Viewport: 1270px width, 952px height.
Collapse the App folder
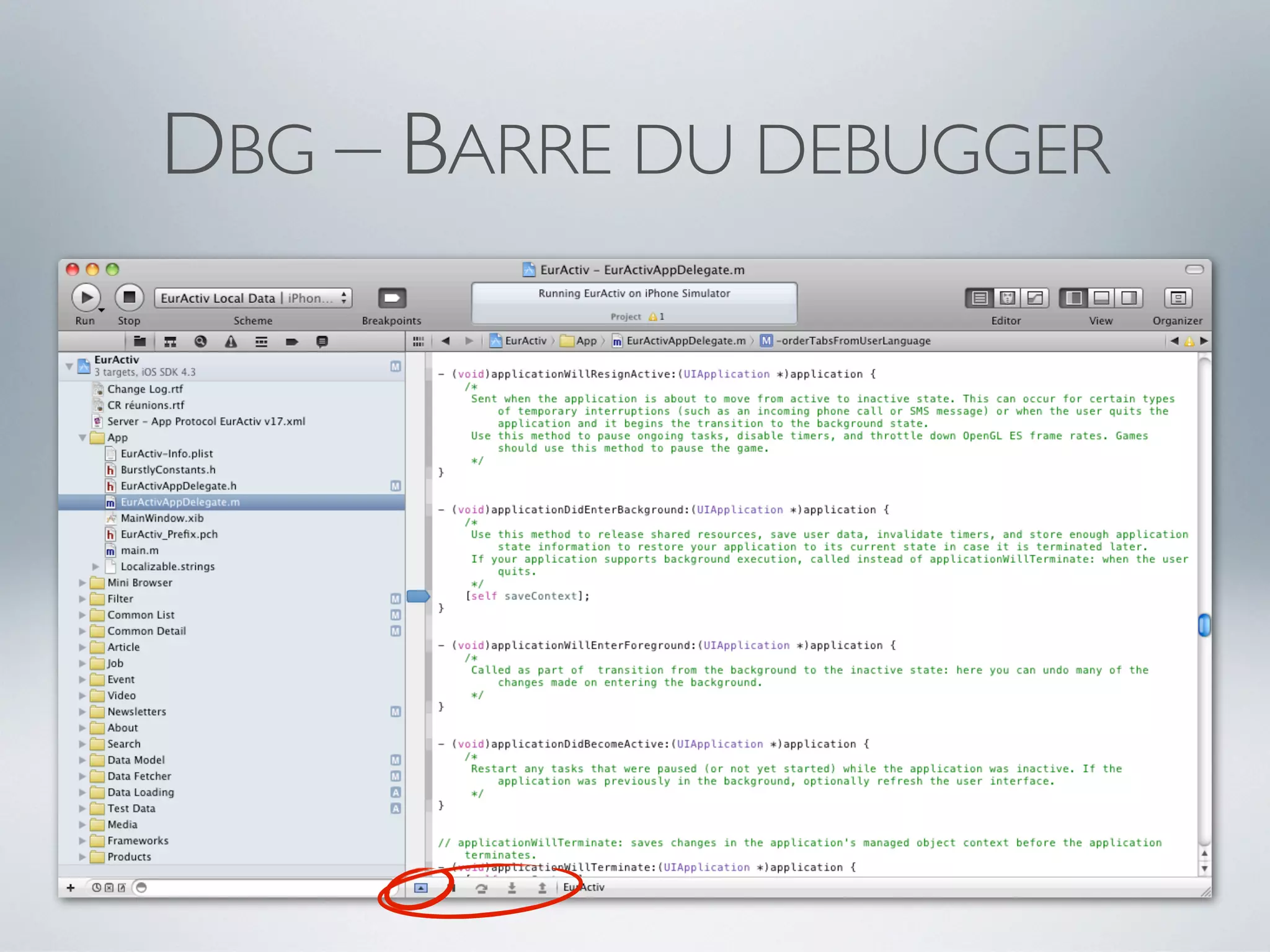[82, 438]
